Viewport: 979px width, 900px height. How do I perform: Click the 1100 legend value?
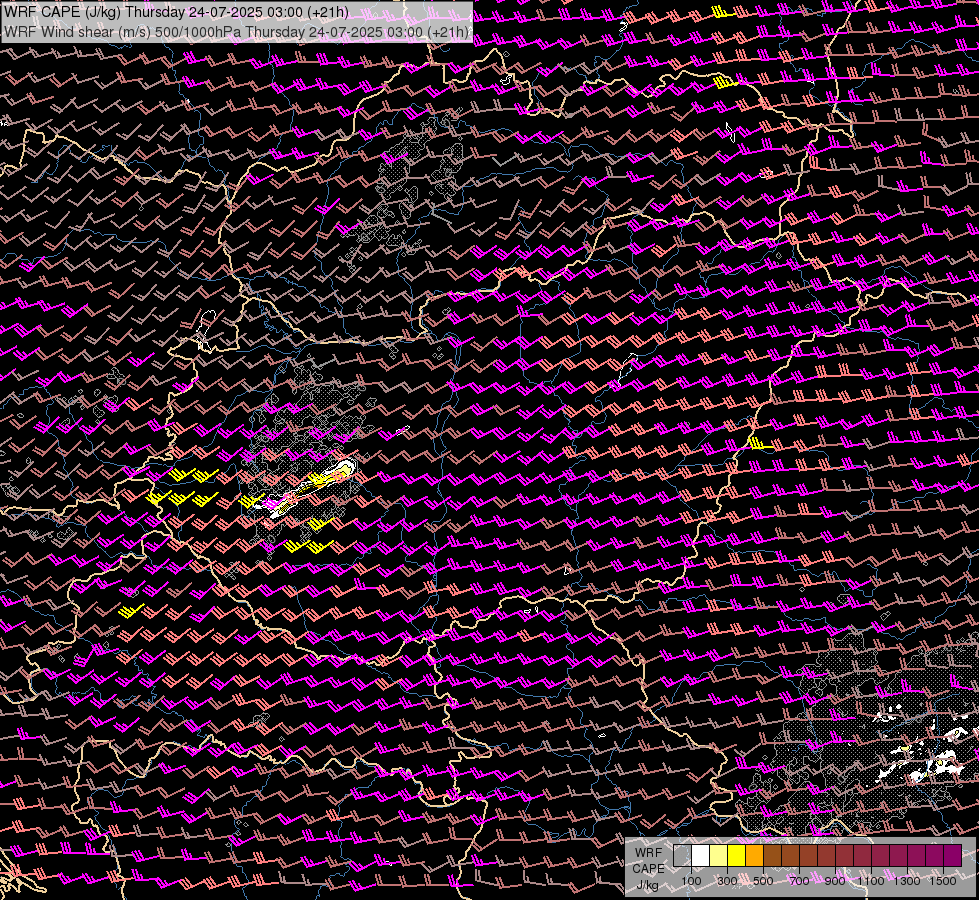click(871, 881)
